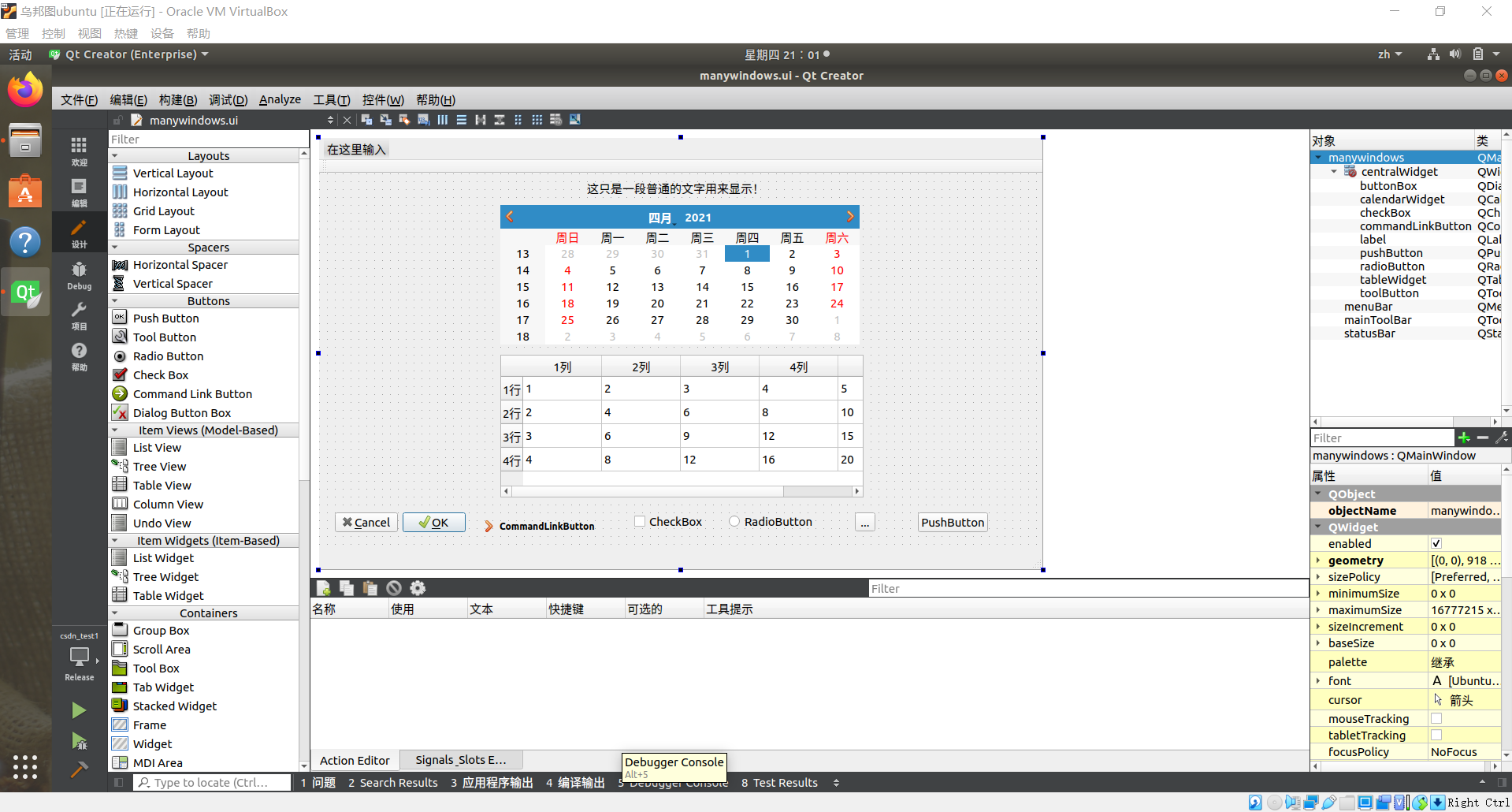Viewport: 1512px width, 812px height.
Task: Click the Edit Tab Order icon
Action: [423, 119]
